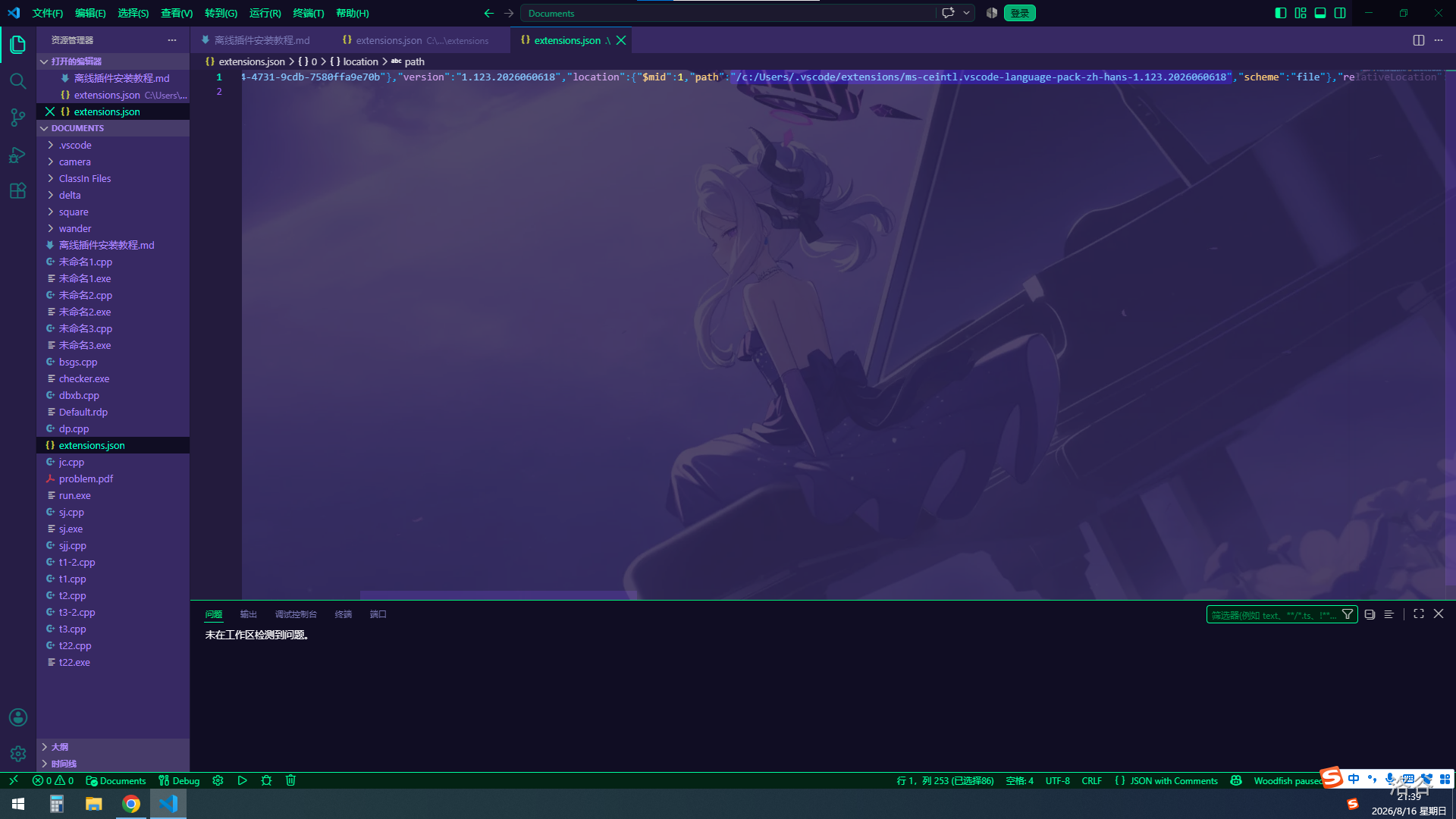Expand the 时间线 timeline section
1456x819 pixels.
point(113,764)
